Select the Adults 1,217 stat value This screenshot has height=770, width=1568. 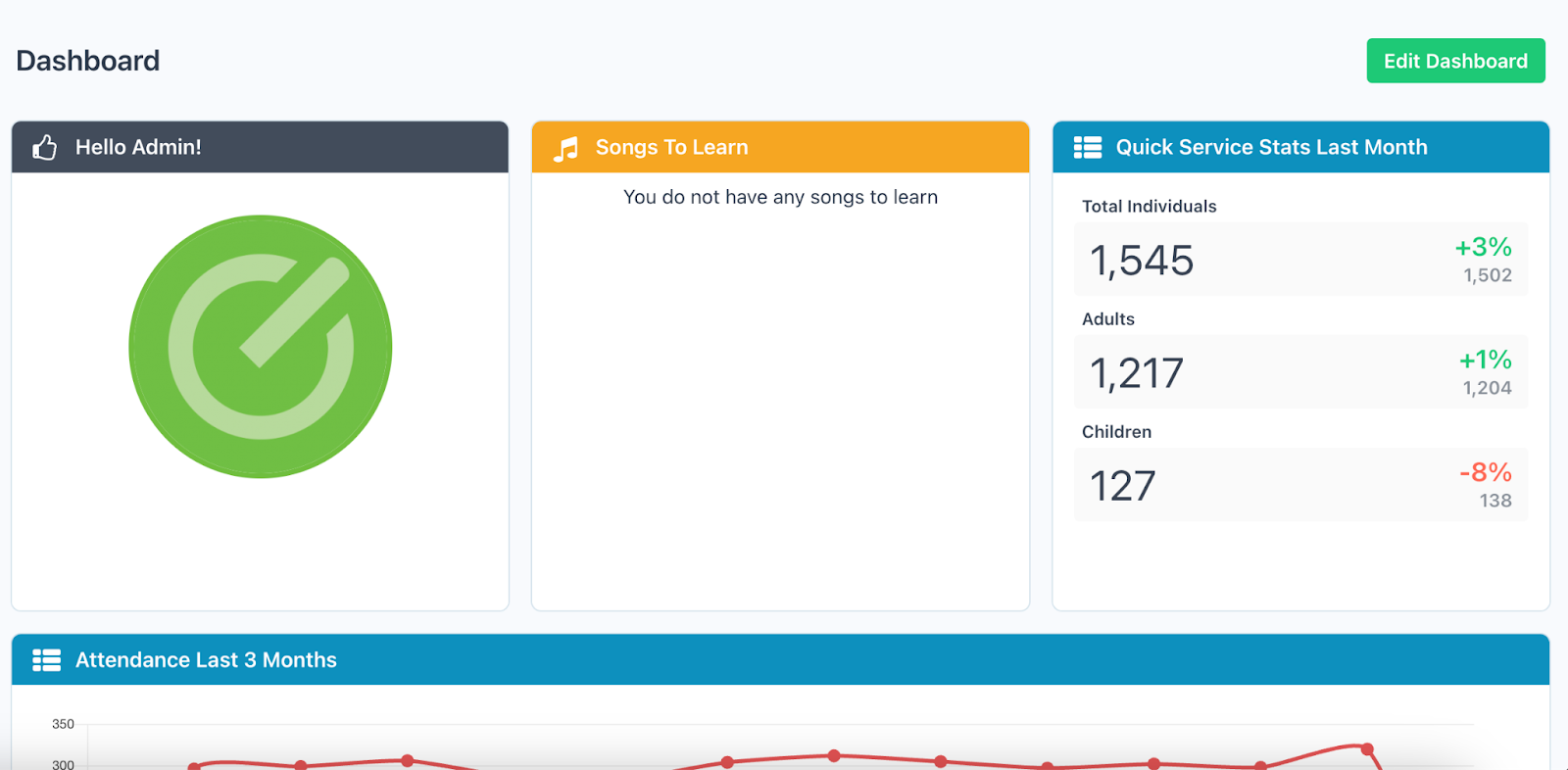click(x=1137, y=373)
